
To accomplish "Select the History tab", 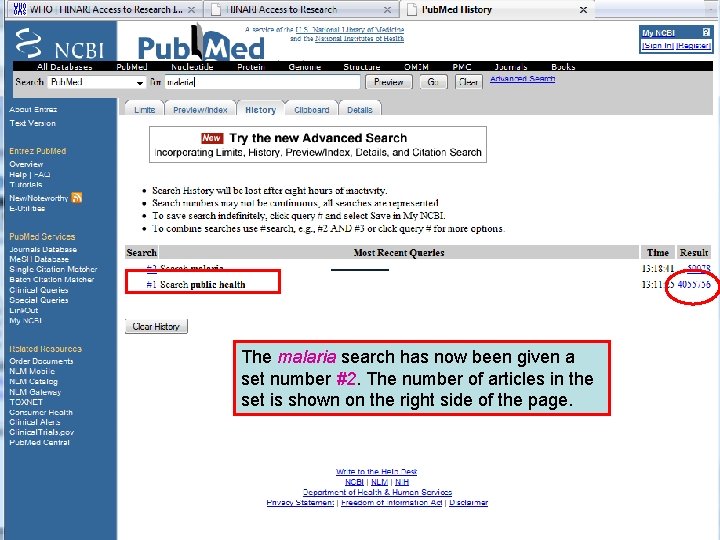I will [260, 110].
